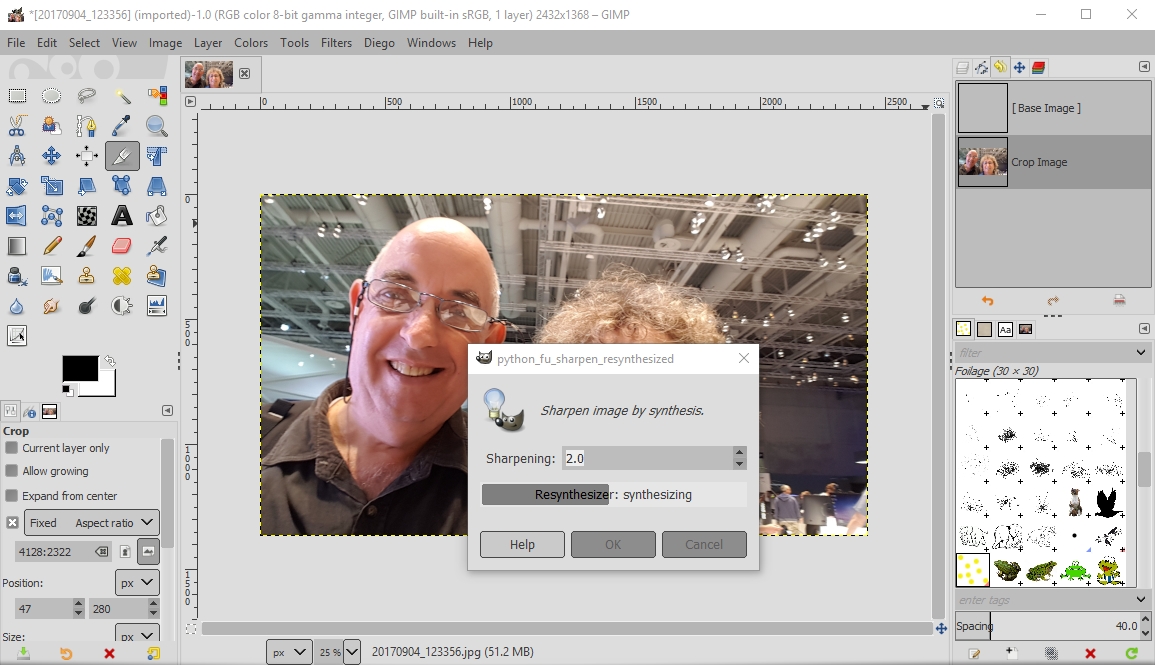Open status bar px unit dropdown

coord(289,652)
